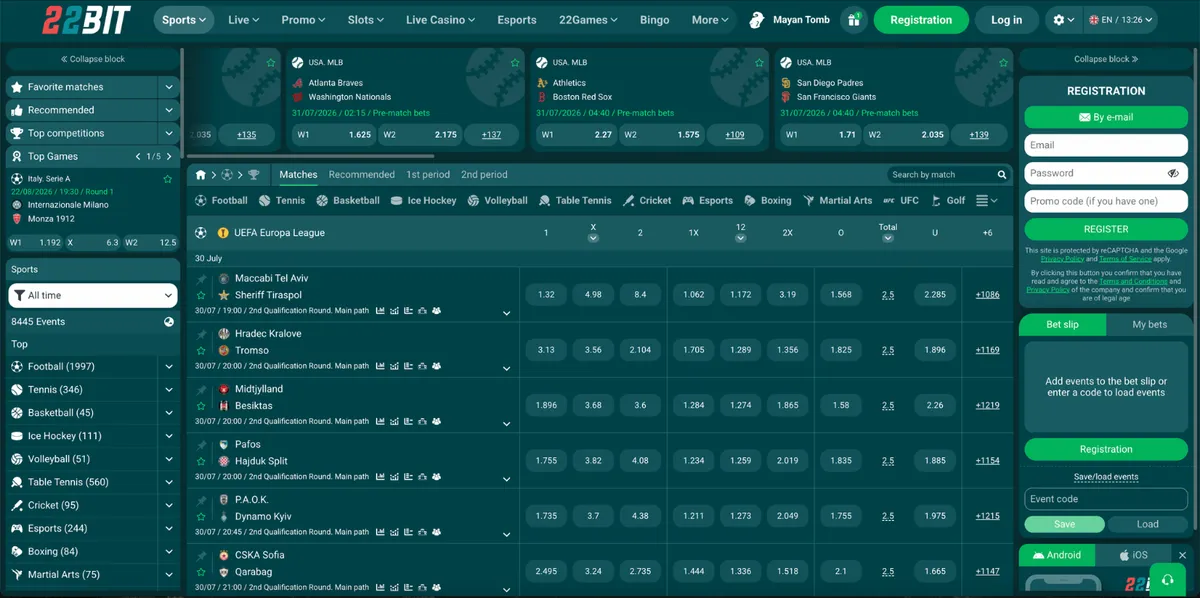Screen dimensions: 1200x598
Task: Select UFC in the sports filter bar
Action: 901,200
